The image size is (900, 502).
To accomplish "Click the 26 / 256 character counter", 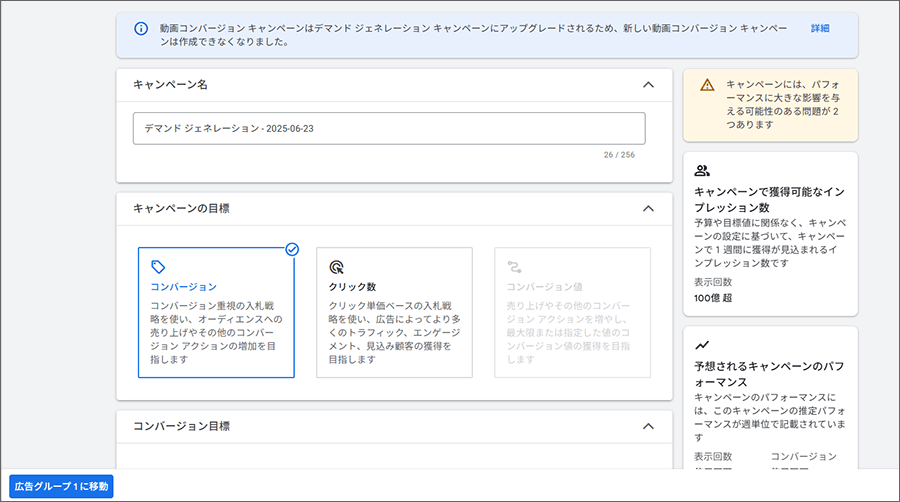I will 619,155.
